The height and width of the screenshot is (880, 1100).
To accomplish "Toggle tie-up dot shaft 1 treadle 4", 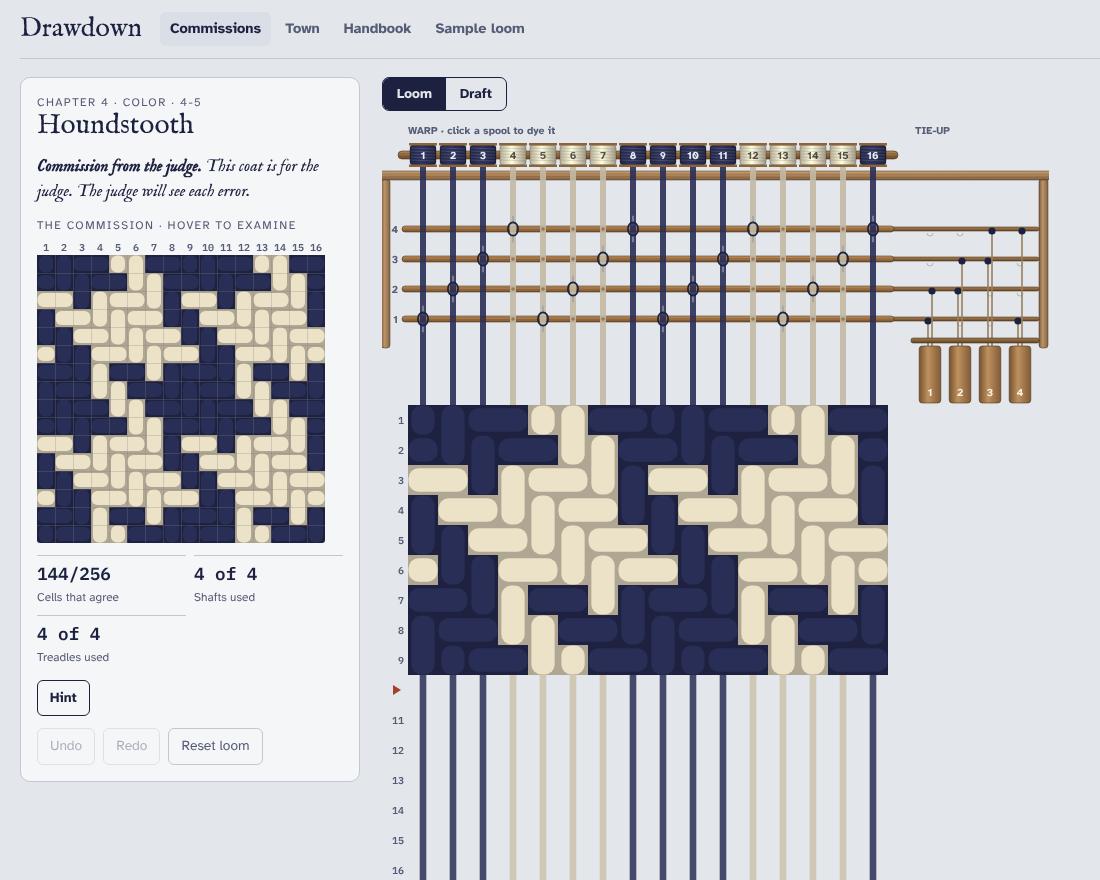I will coord(1018,321).
